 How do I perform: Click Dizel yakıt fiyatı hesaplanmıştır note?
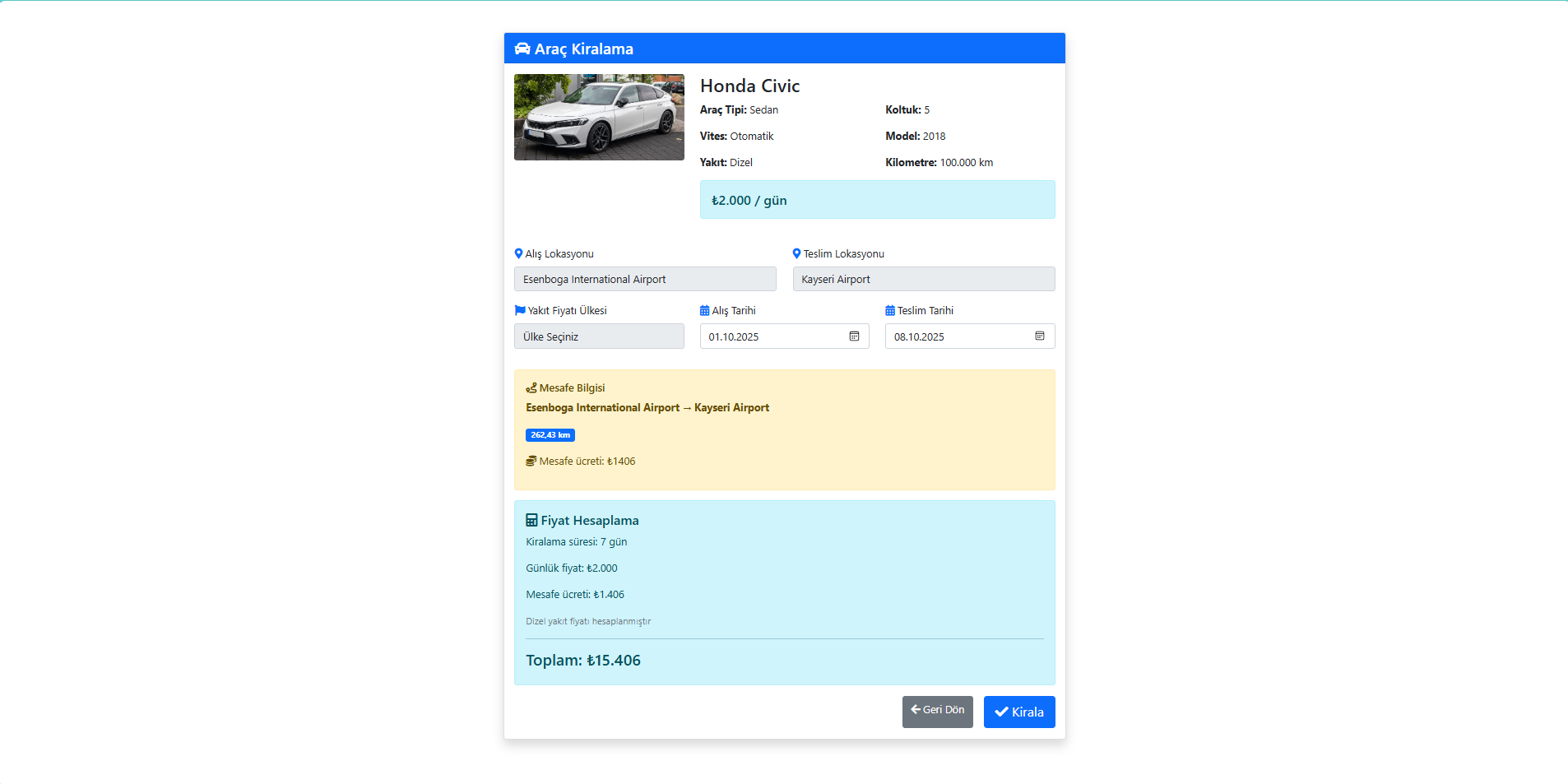click(x=588, y=621)
